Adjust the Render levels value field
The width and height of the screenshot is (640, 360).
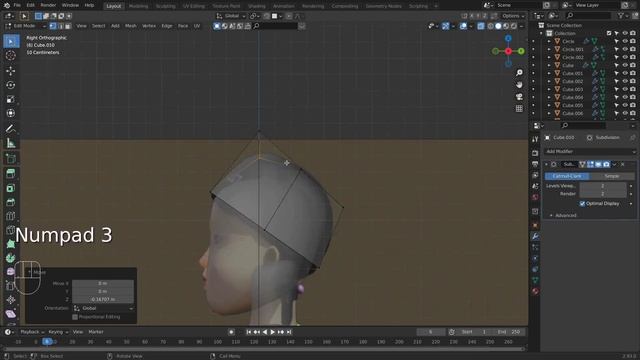click(x=603, y=193)
